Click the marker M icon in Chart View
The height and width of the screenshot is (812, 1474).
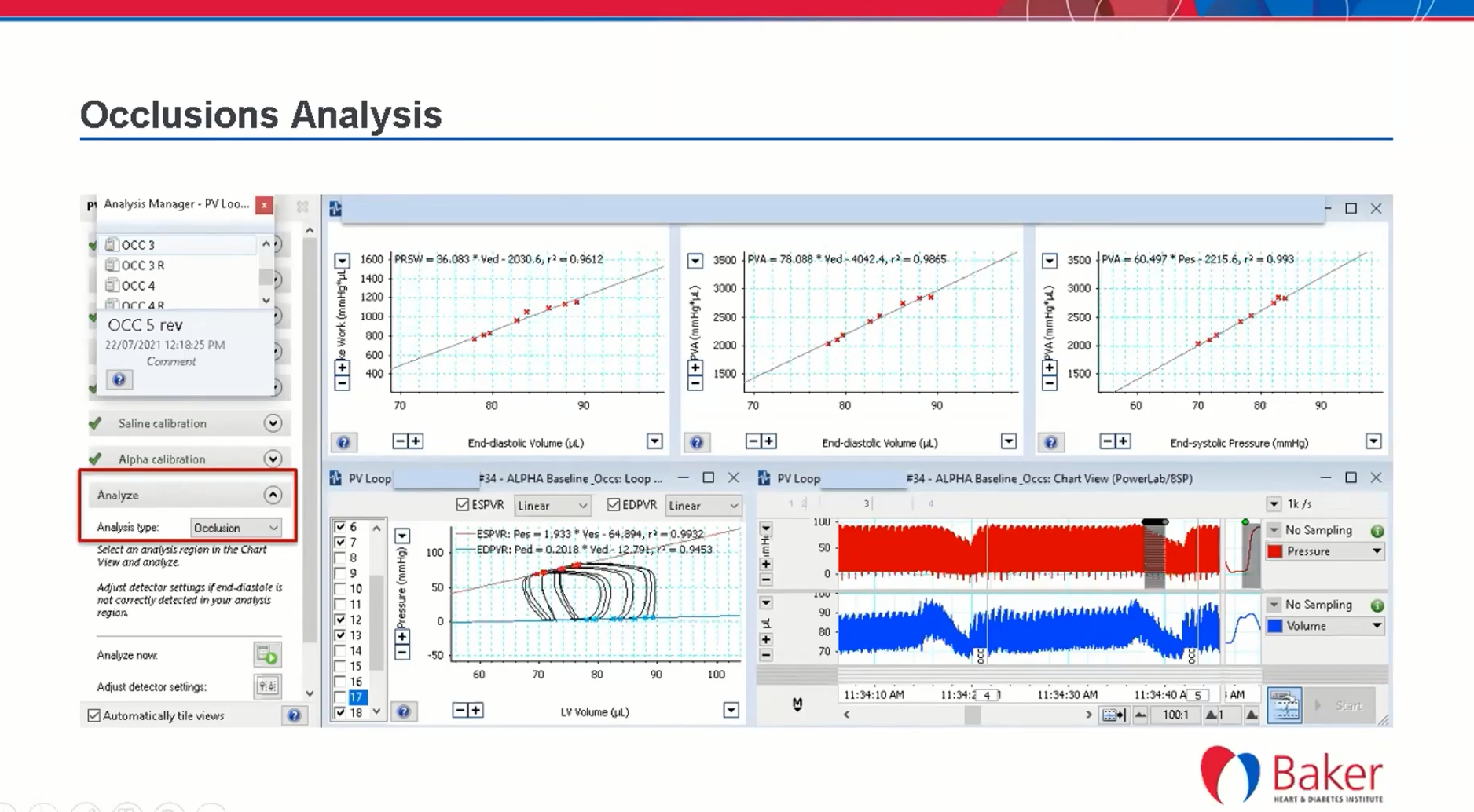click(797, 704)
